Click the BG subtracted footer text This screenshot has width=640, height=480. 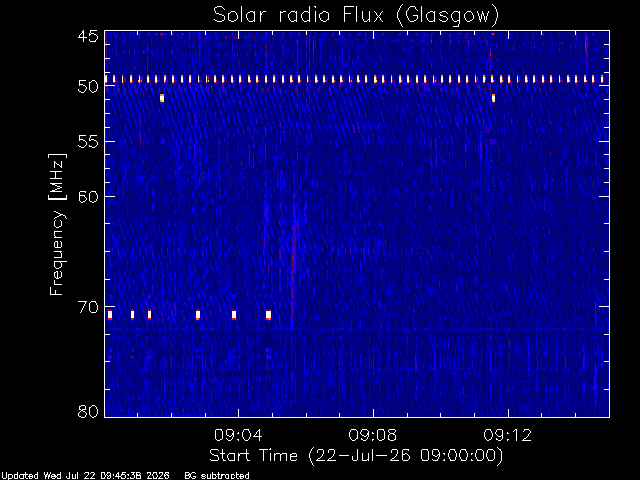[x=217, y=476]
